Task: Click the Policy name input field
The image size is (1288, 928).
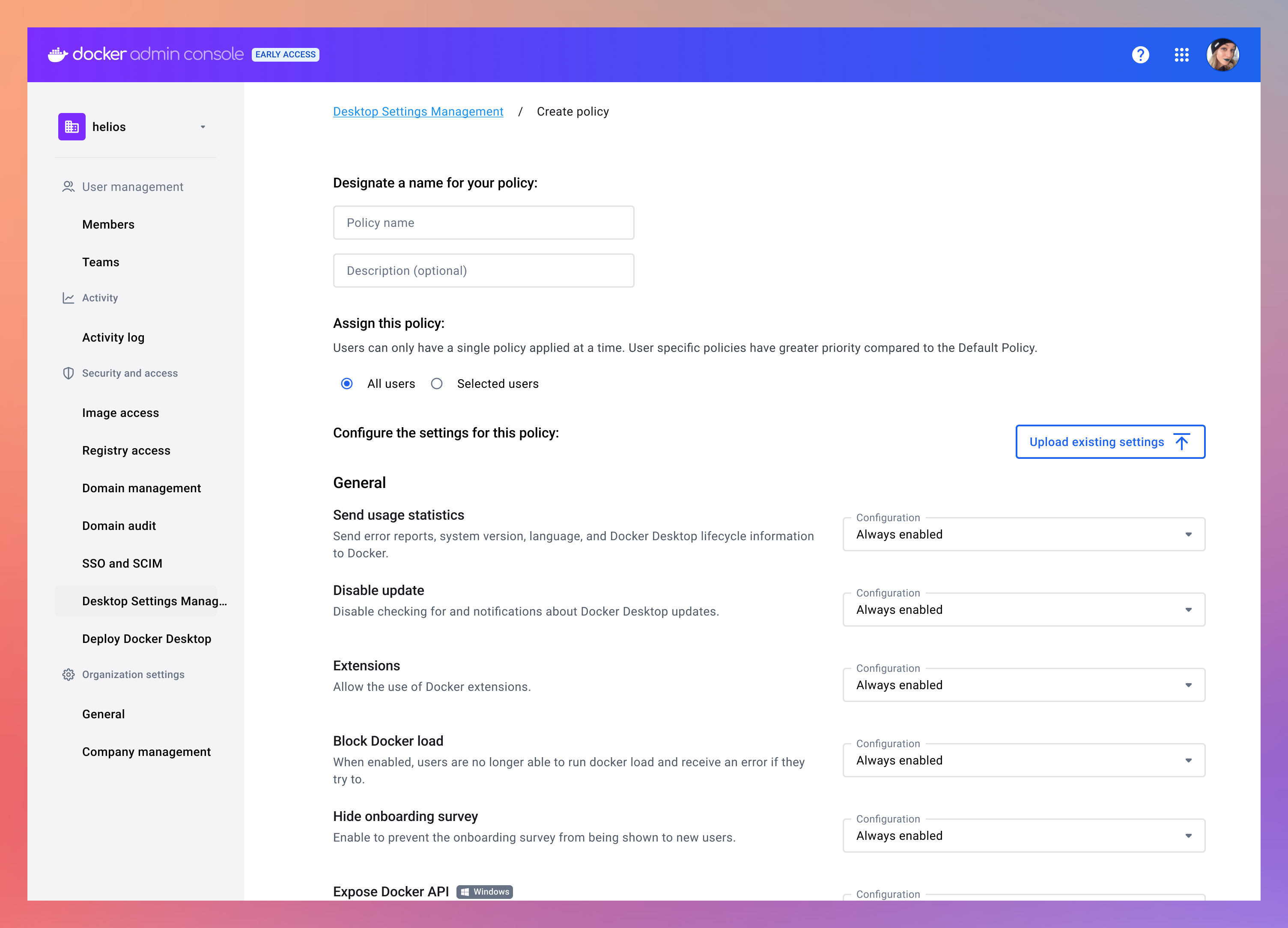Action: point(483,223)
